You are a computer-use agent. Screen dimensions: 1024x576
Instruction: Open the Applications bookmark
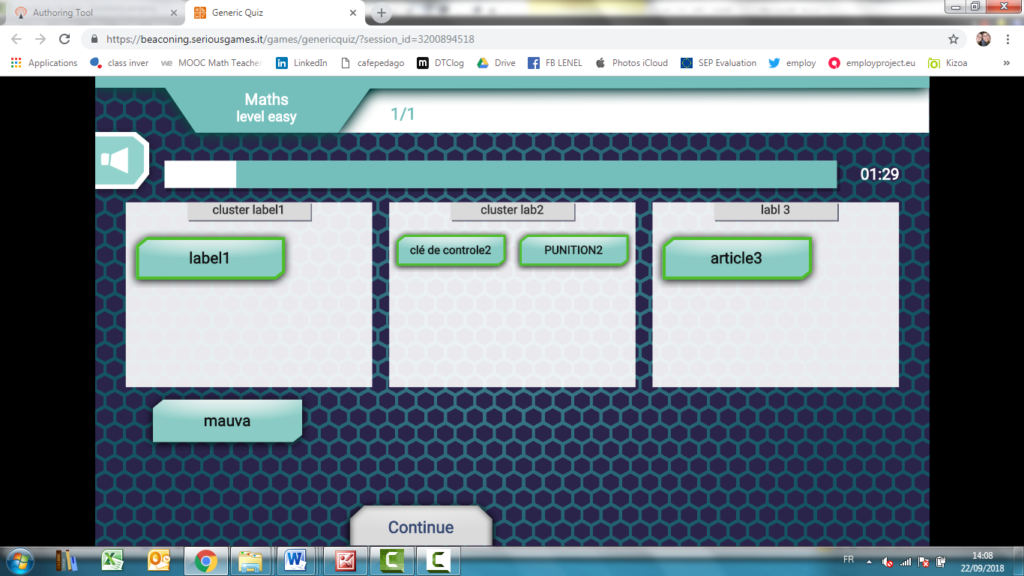(44, 63)
